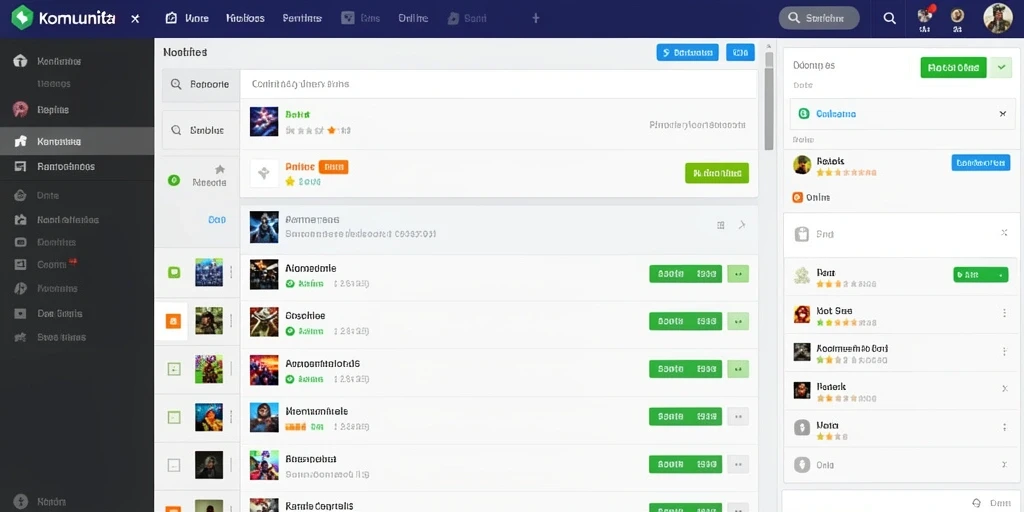Switch to the Nictices tab
The width and height of the screenshot is (1024, 512).
[246, 18]
